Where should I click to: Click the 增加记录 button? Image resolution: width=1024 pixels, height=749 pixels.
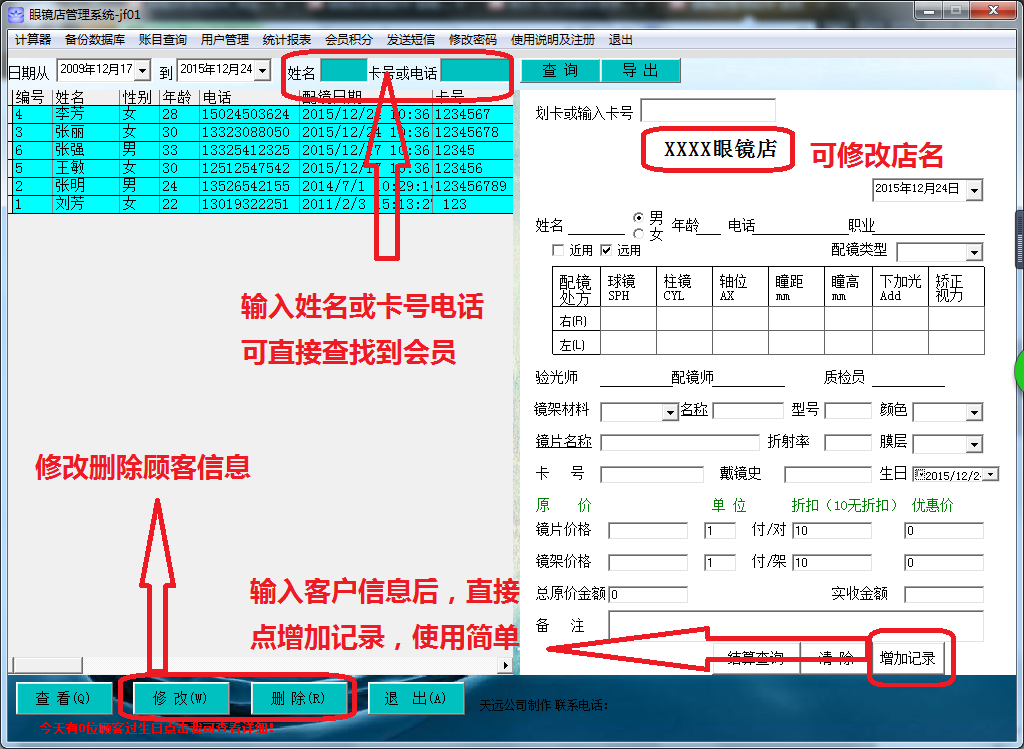pyautogui.click(x=907, y=658)
